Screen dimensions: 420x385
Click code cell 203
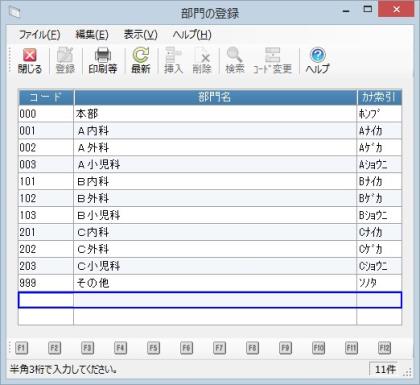[x=46, y=266]
